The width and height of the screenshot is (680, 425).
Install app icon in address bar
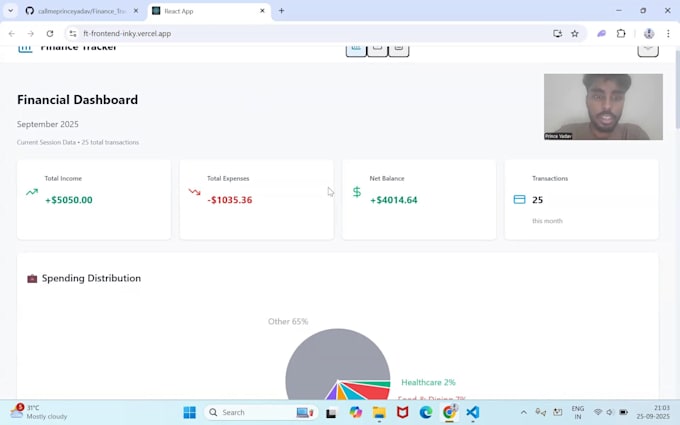(x=557, y=33)
